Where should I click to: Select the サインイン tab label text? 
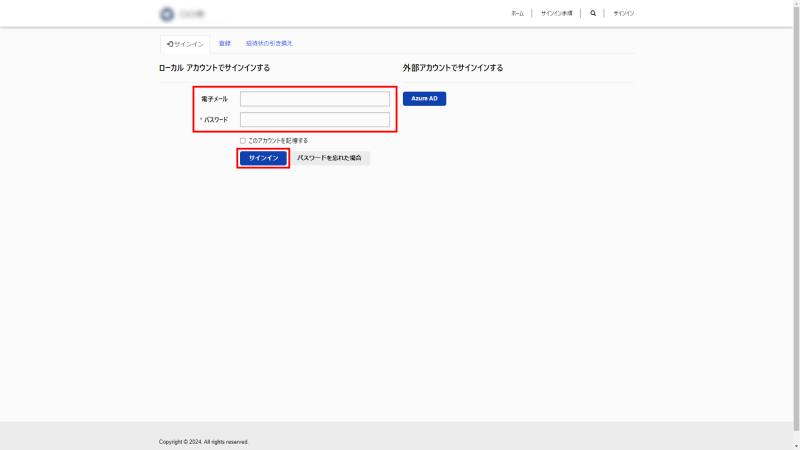tap(189, 44)
